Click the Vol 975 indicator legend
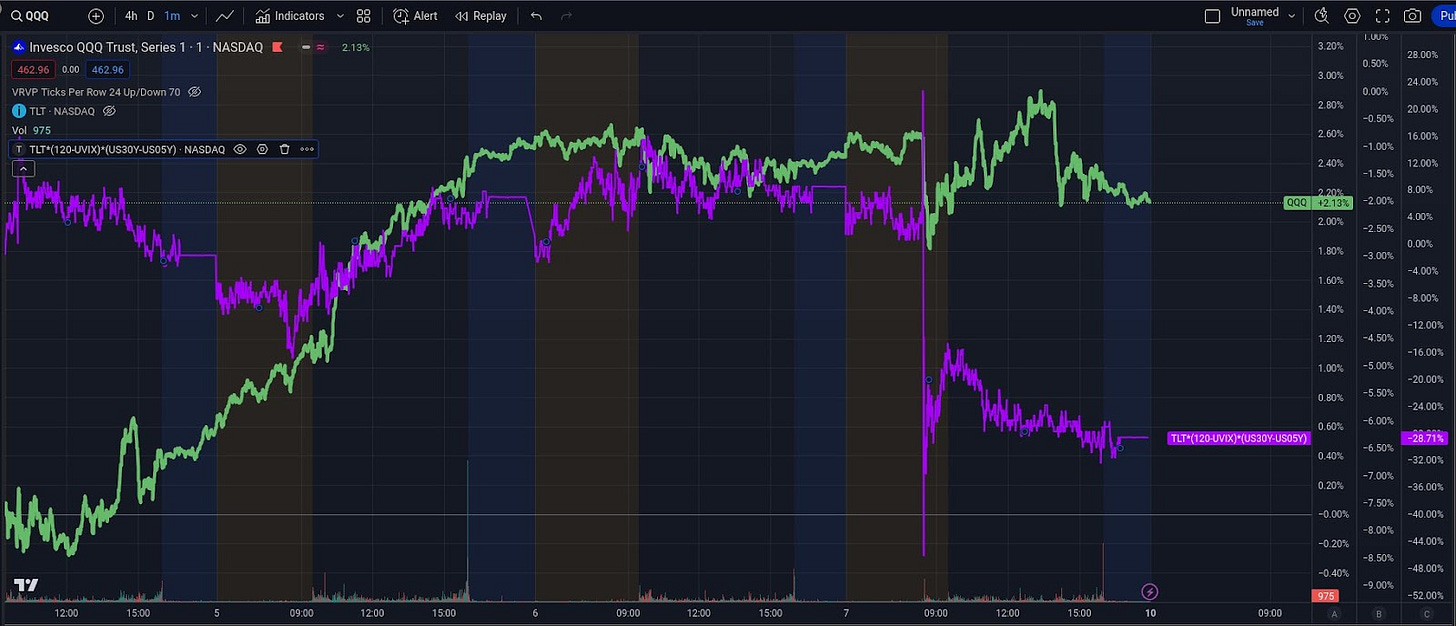The width and height of the screenshot is (1456, 626). click(x=31, y=130)
